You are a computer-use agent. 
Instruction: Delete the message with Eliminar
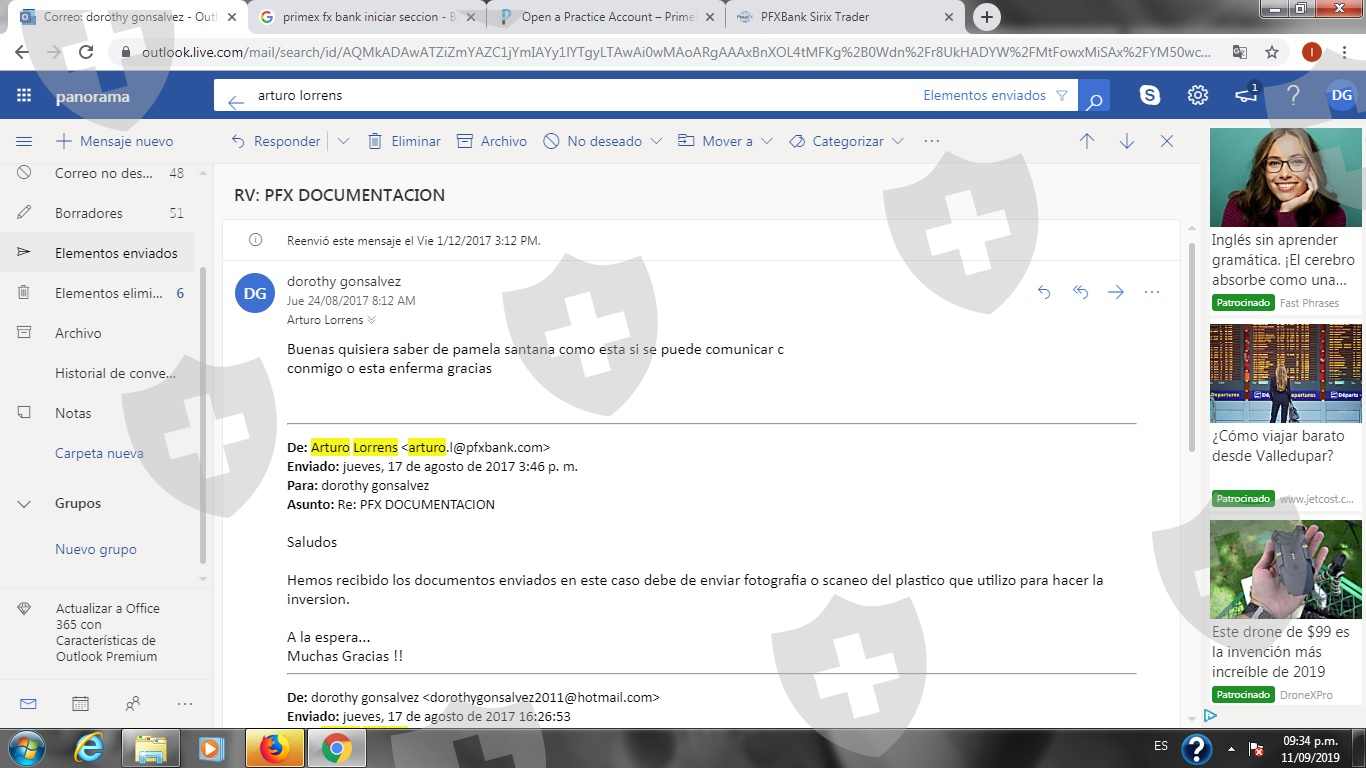tap(404, 142)
